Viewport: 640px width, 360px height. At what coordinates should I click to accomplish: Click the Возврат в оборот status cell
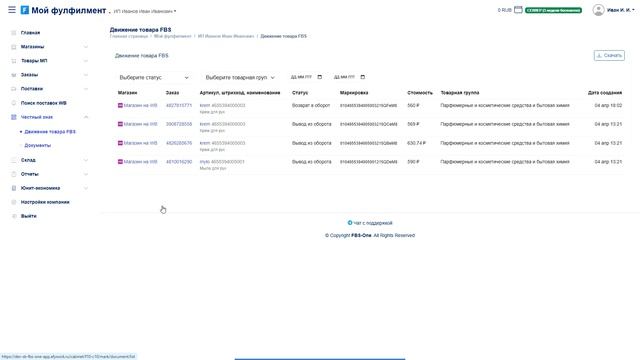311,105
